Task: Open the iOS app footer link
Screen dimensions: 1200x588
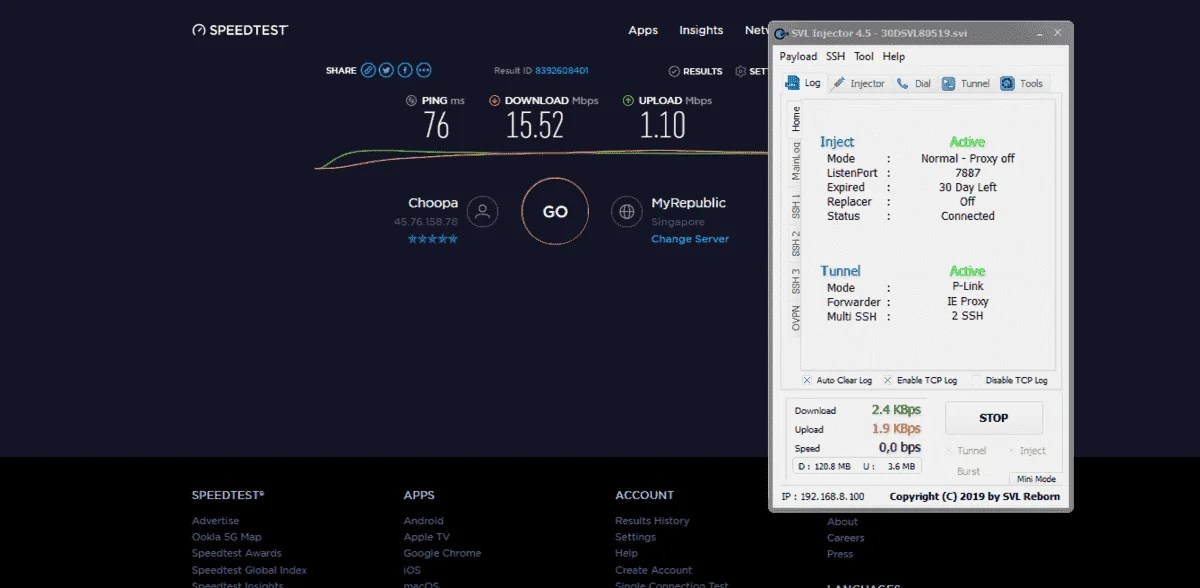Action: click(x=412, y=570)
